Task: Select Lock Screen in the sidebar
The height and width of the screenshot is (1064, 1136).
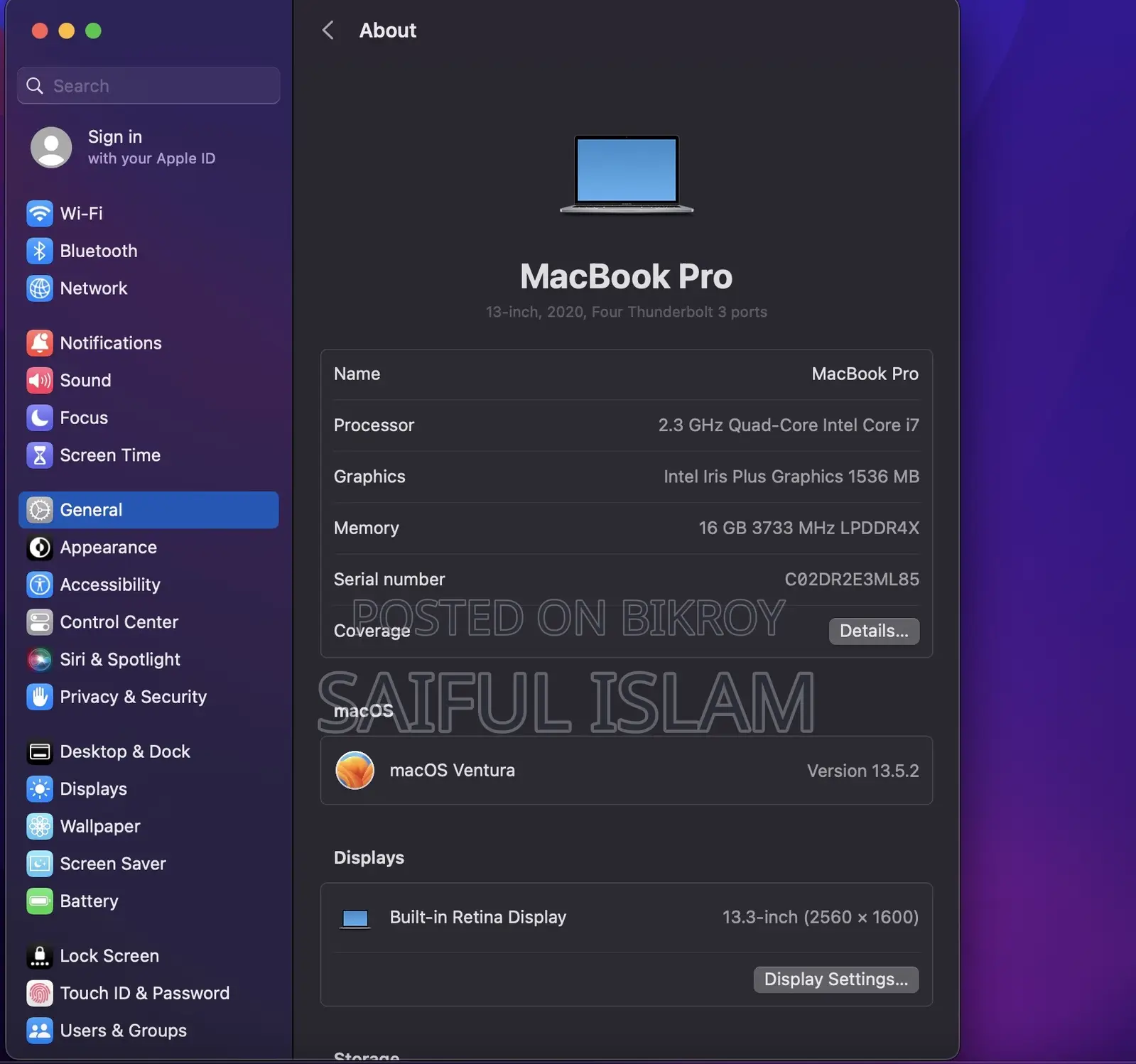Action: tap(148, 956)
